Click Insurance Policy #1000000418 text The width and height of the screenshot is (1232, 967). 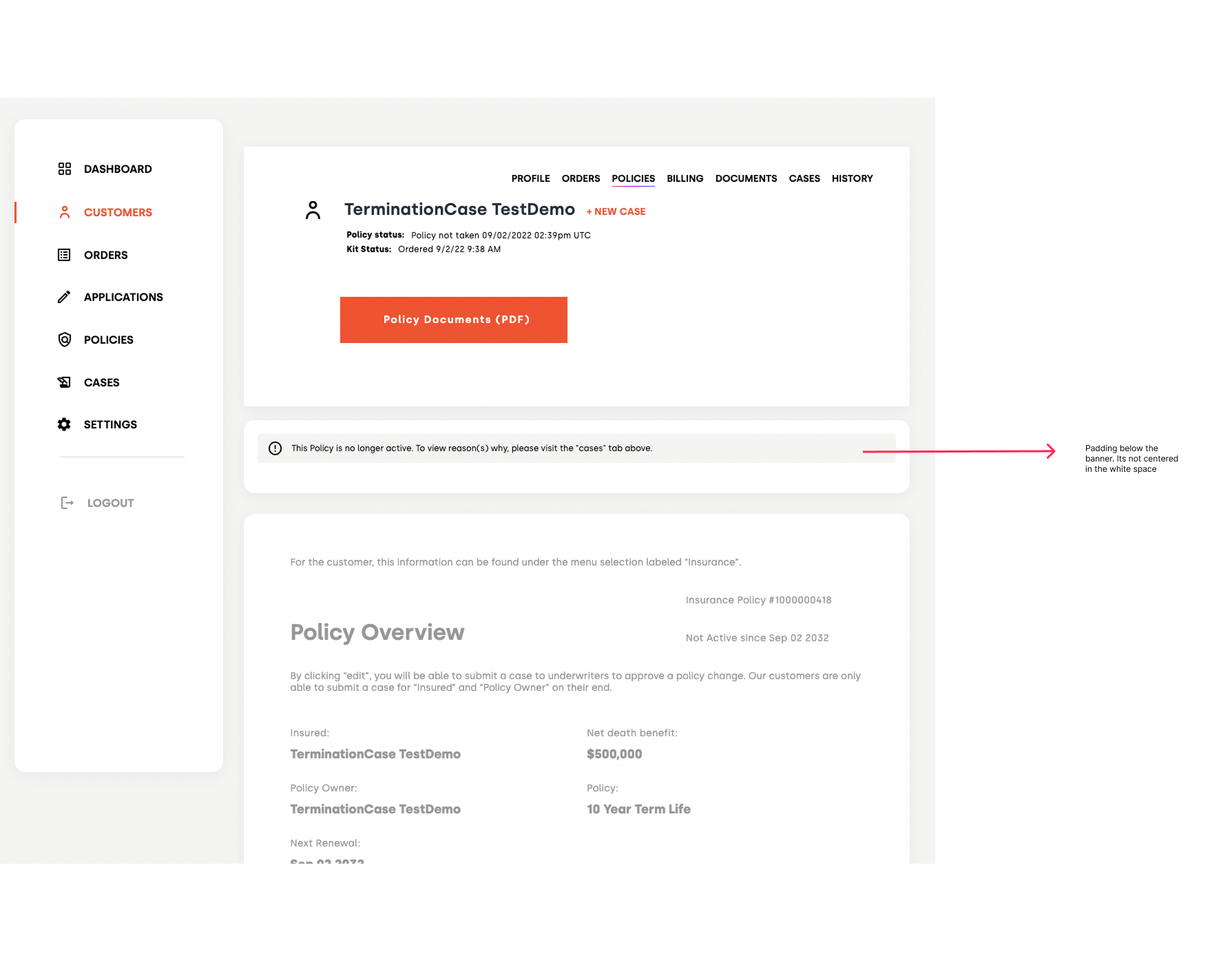[x=759, y=600]
